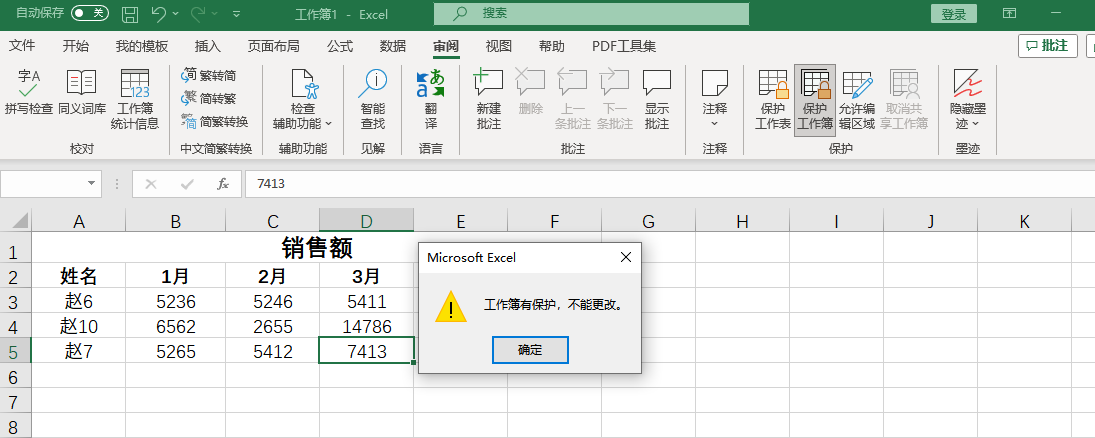This screenshot has width=1095, height=438.
Task: Open 智能查找 smart lookup
Action: coord(373,100)
